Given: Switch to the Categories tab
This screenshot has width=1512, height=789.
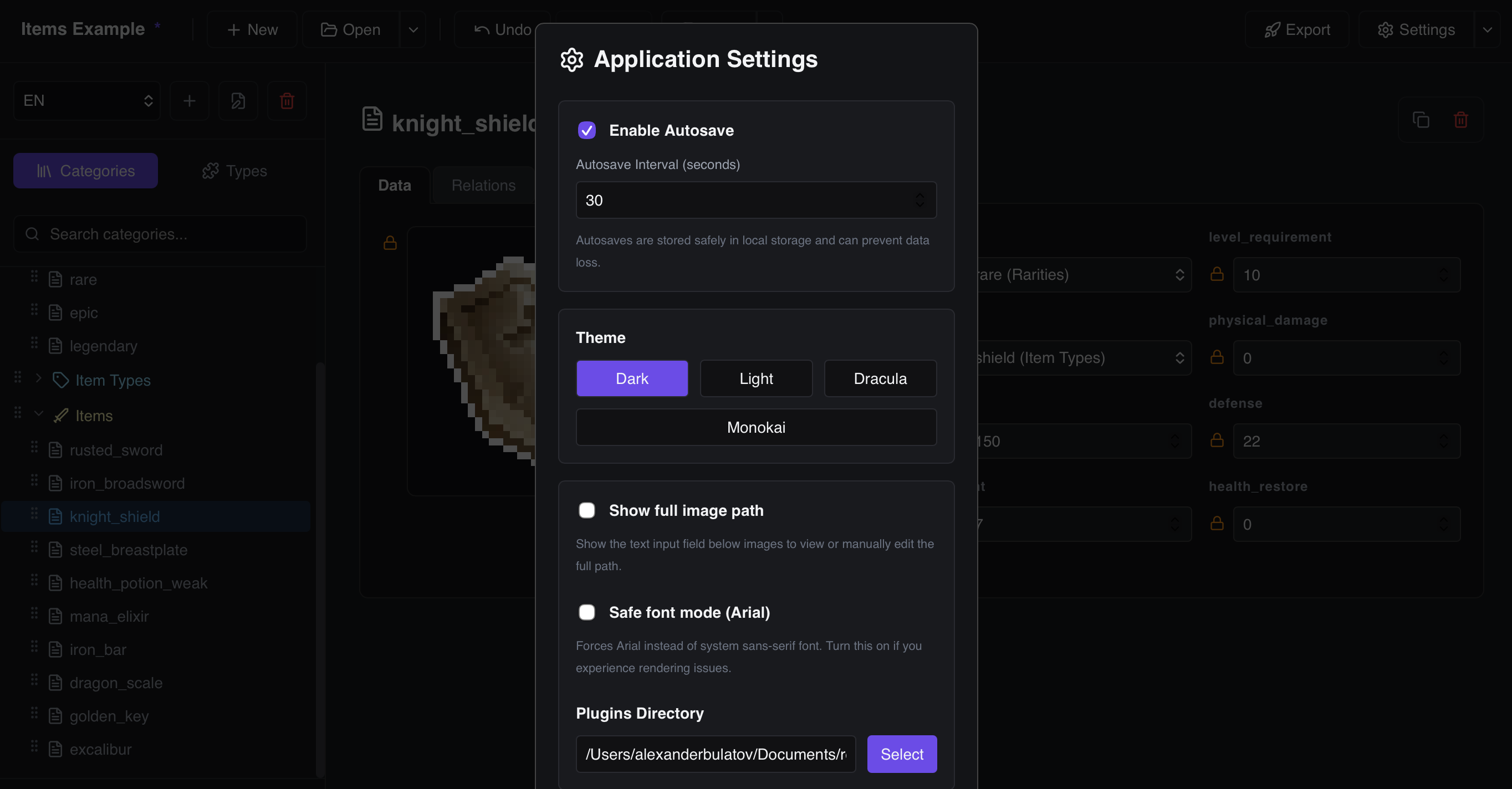Looking at the screenshot, I should click(x=86, y=171).
